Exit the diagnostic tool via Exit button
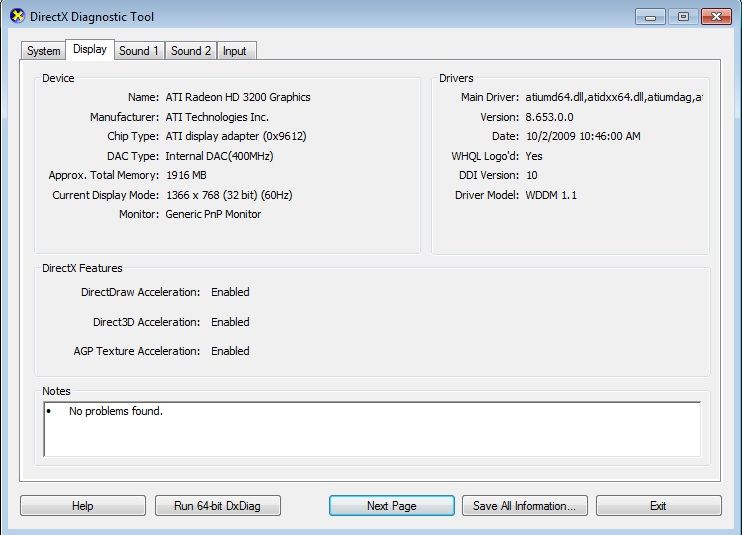The image size is (742, 535). [659, 506]
